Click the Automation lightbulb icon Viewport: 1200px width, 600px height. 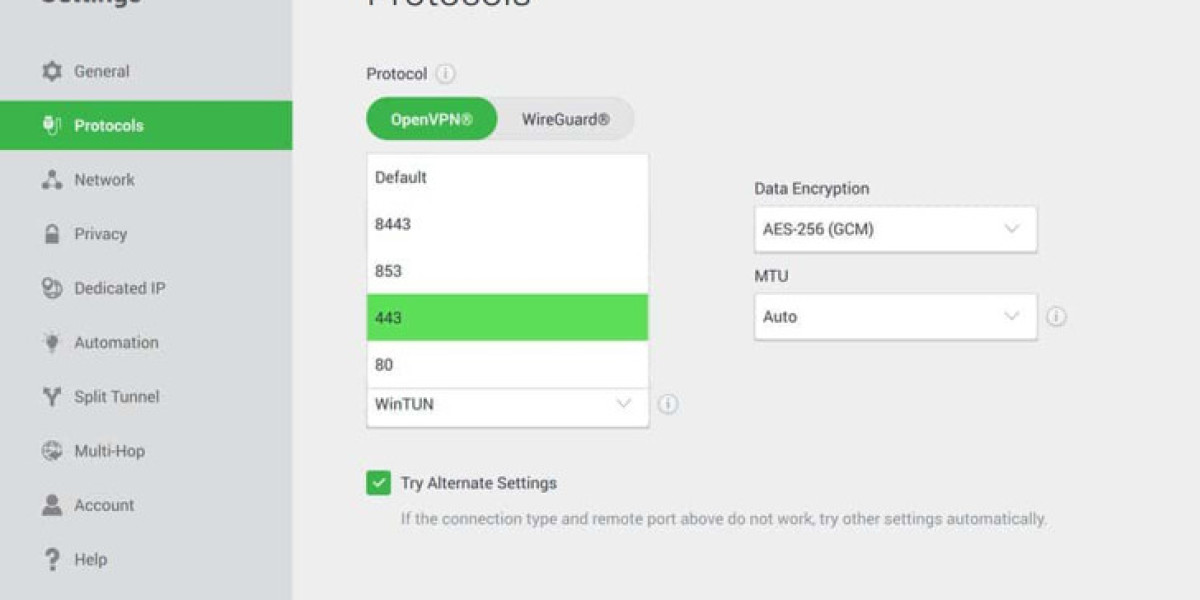tap(52, 343)
